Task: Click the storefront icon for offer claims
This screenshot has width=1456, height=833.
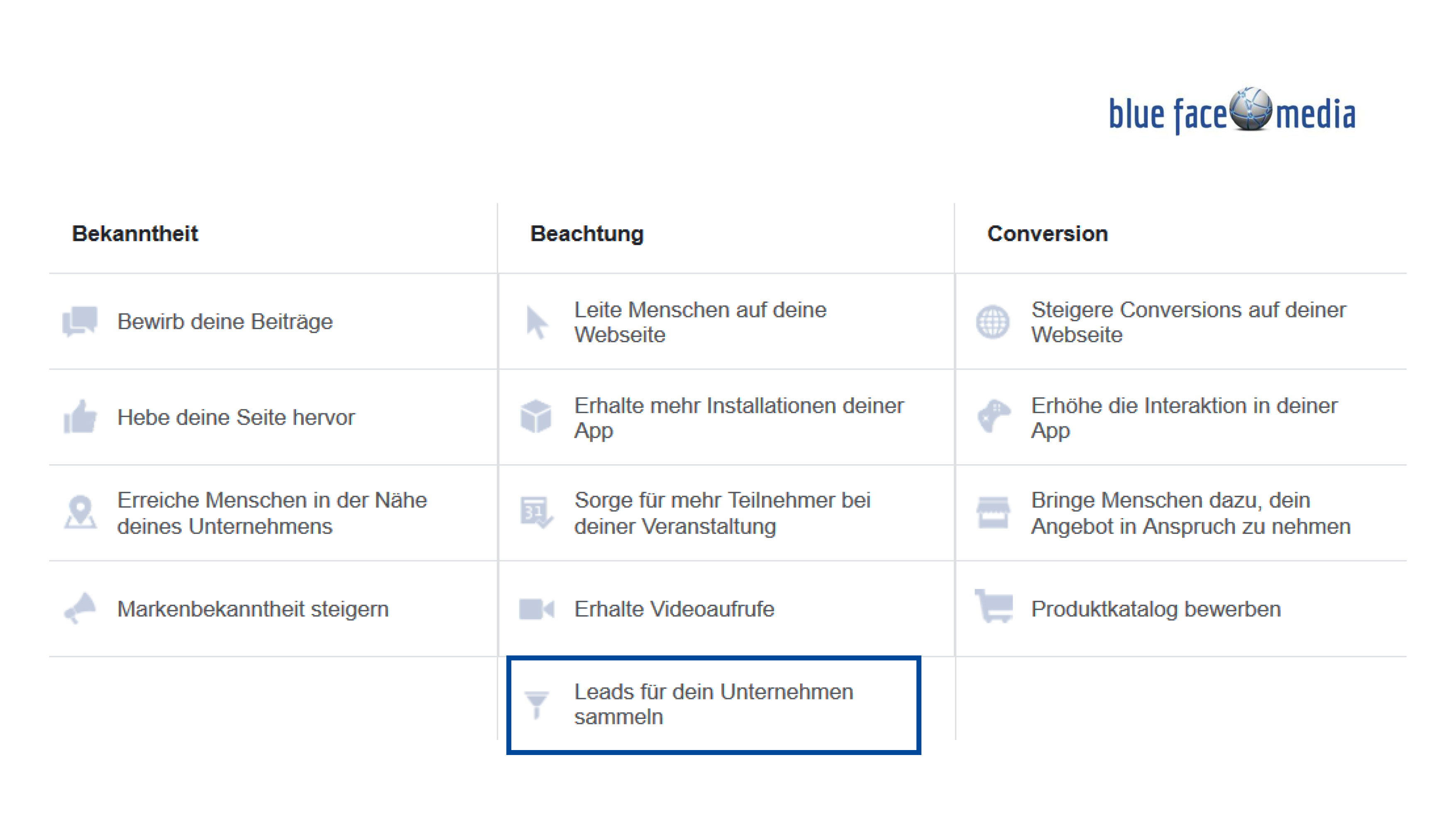Action: 993,512
